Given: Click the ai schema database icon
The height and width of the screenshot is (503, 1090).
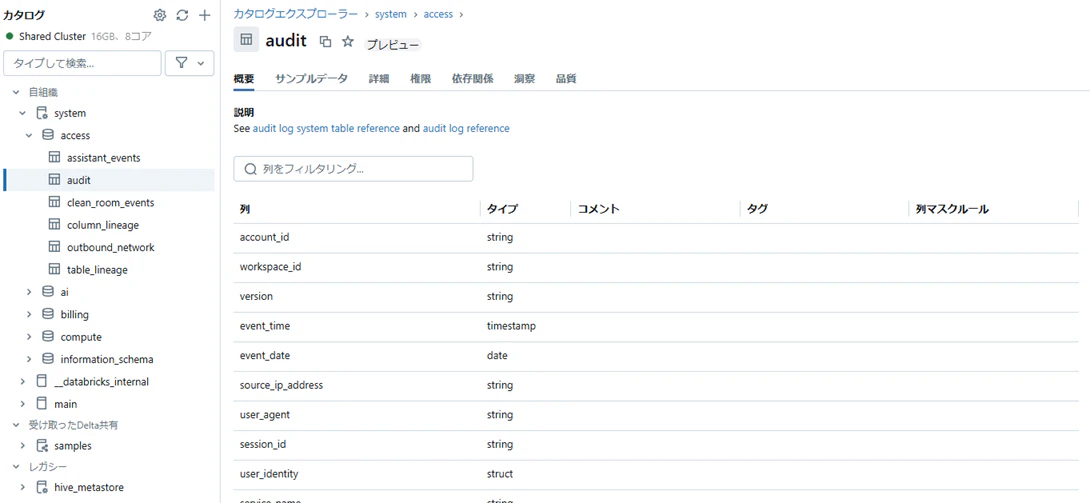Looking at the screenshot, I should click(48, 292).
